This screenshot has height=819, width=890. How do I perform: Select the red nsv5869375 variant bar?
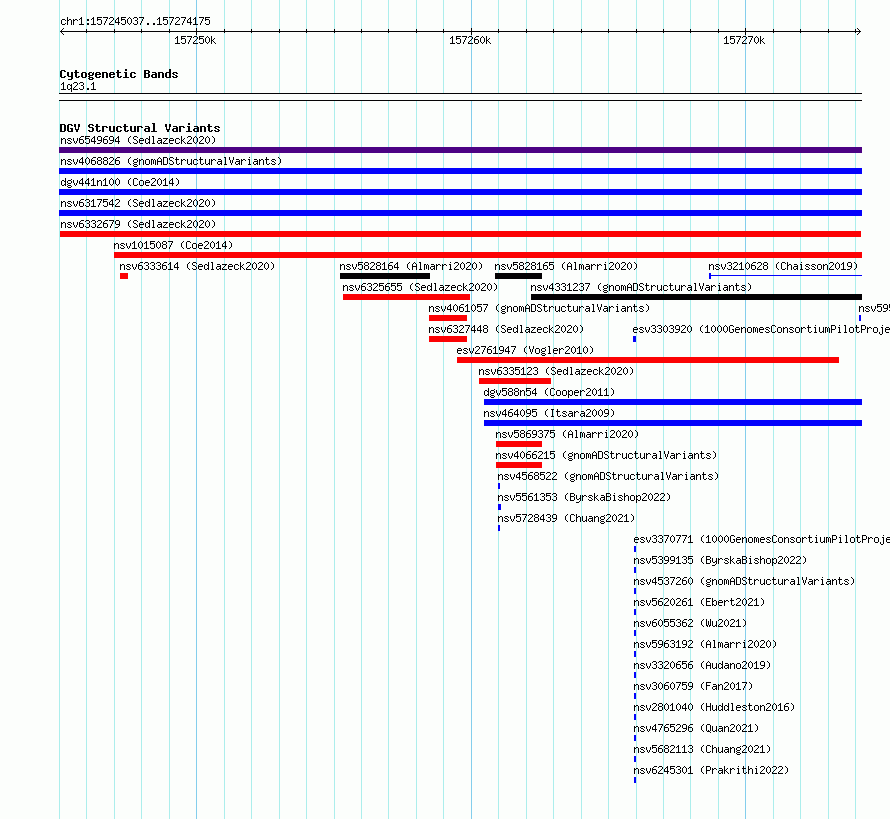click(519, 444)
